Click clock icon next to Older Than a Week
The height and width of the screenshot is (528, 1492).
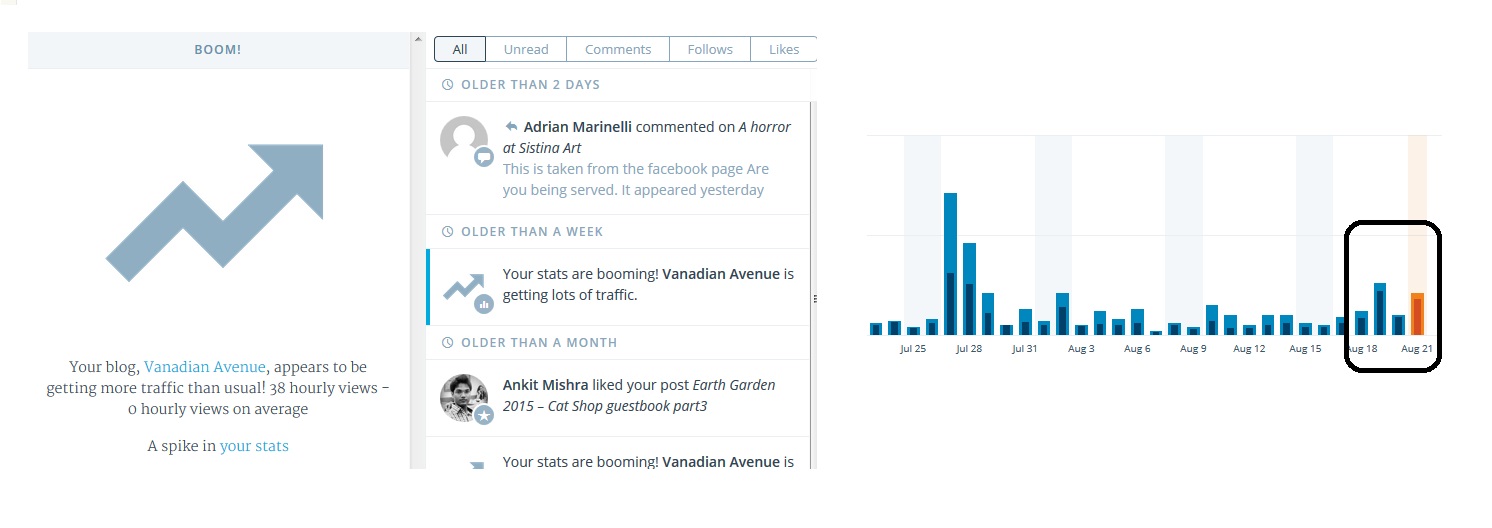447,232
